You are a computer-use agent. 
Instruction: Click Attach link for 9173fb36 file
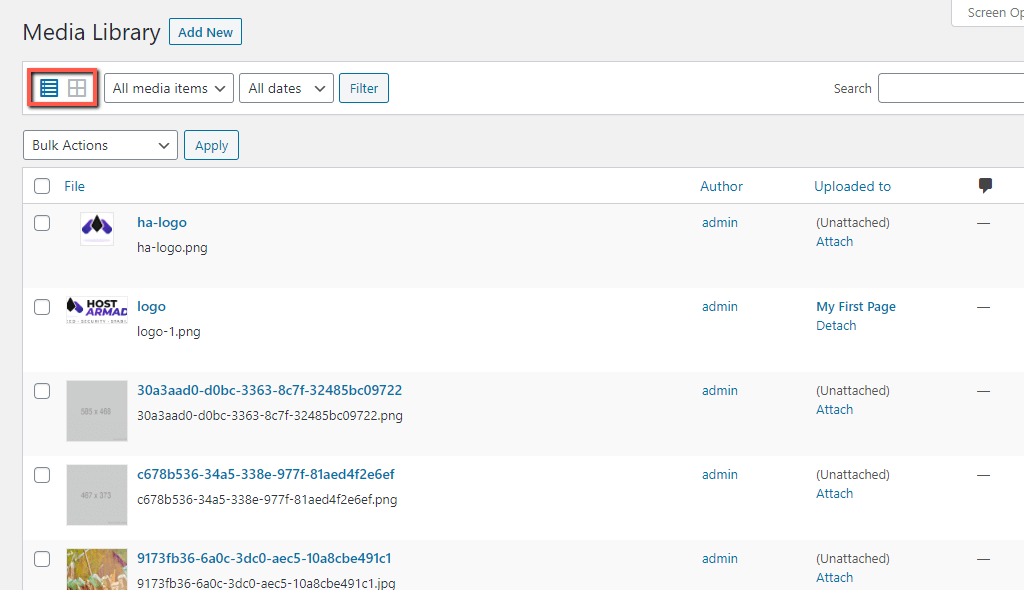click(x=835, y=577)
